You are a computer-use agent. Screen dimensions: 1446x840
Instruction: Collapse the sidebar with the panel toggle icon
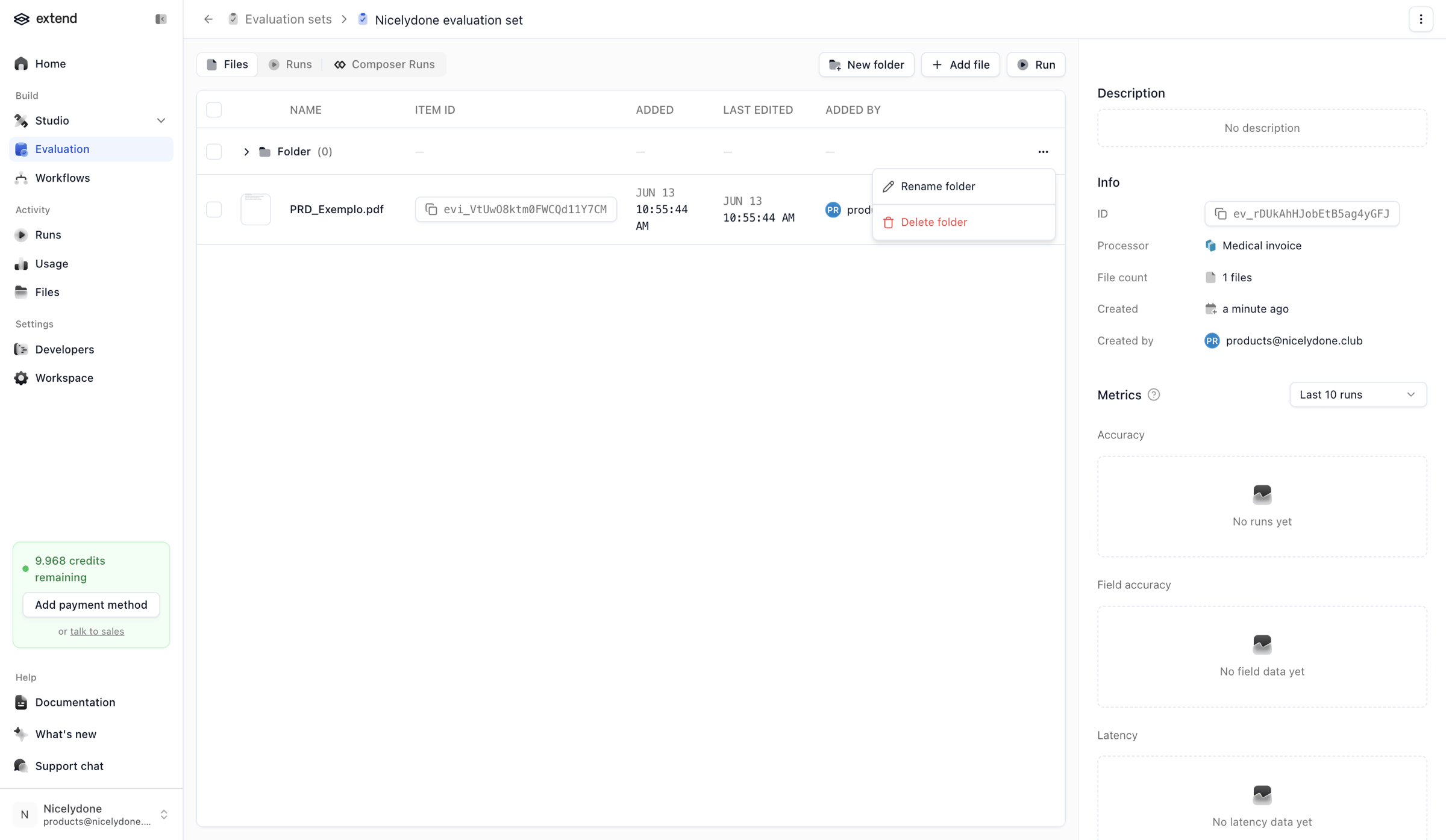(161, 19)
